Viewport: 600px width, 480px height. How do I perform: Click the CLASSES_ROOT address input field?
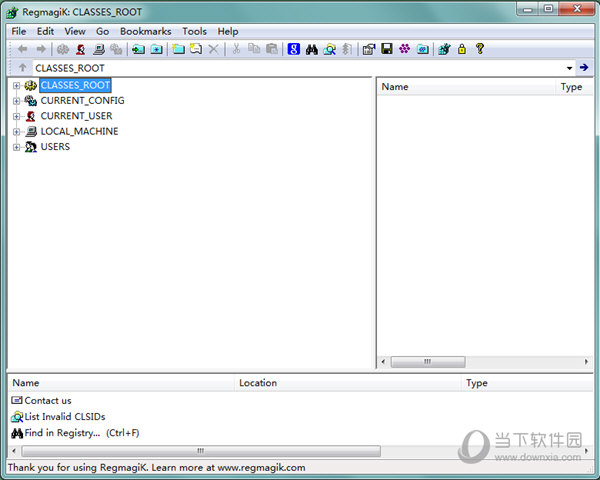coord(298,68)
